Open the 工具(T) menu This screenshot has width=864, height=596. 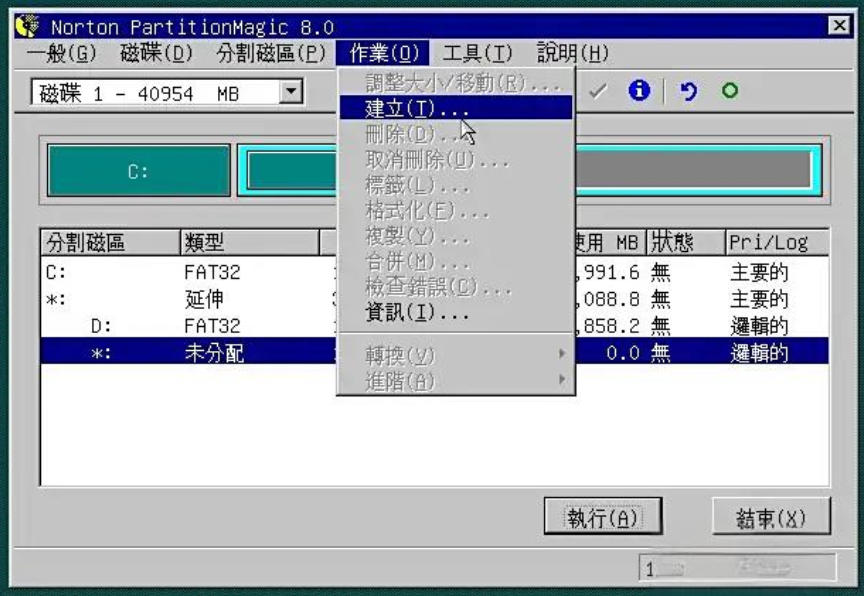tap(477, 53)
